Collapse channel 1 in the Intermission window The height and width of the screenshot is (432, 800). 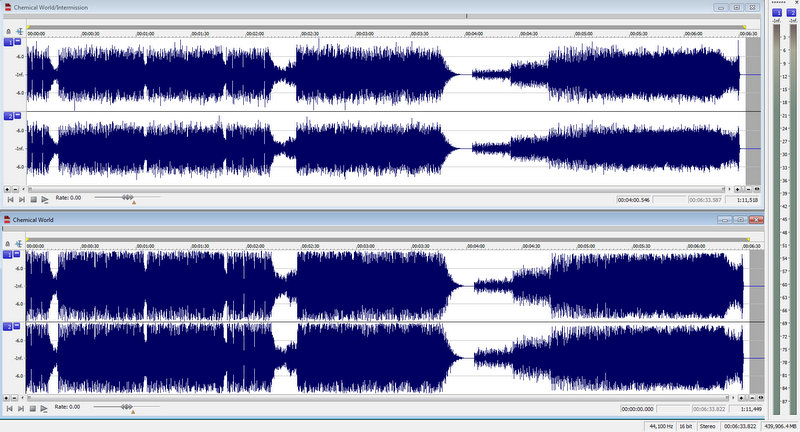(x=18, y=41)
